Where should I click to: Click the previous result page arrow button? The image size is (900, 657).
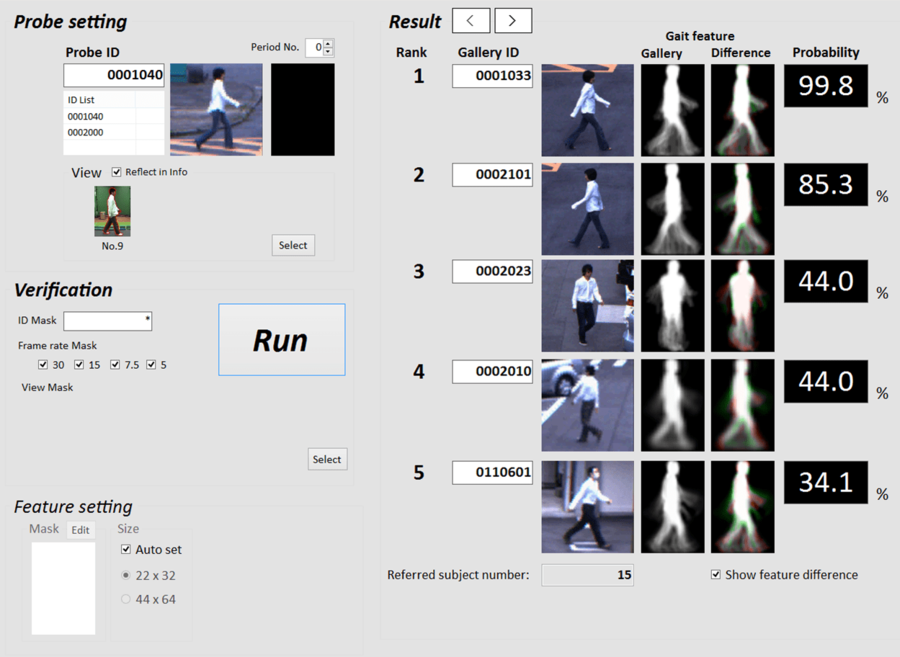point(471,21)
